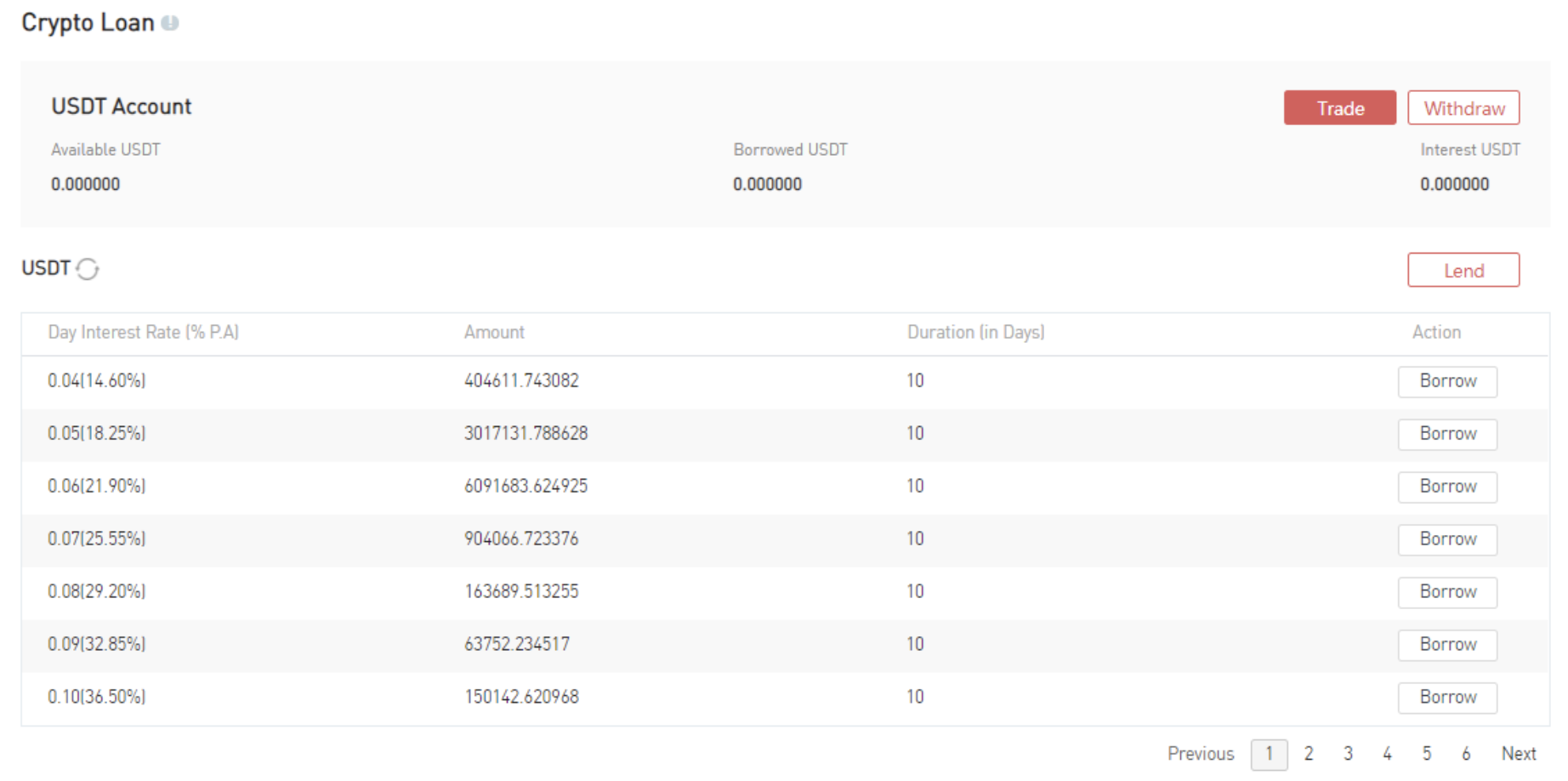Go to Next page
This screenshot has width=1568, height=781.
[x=1519, y=754]
